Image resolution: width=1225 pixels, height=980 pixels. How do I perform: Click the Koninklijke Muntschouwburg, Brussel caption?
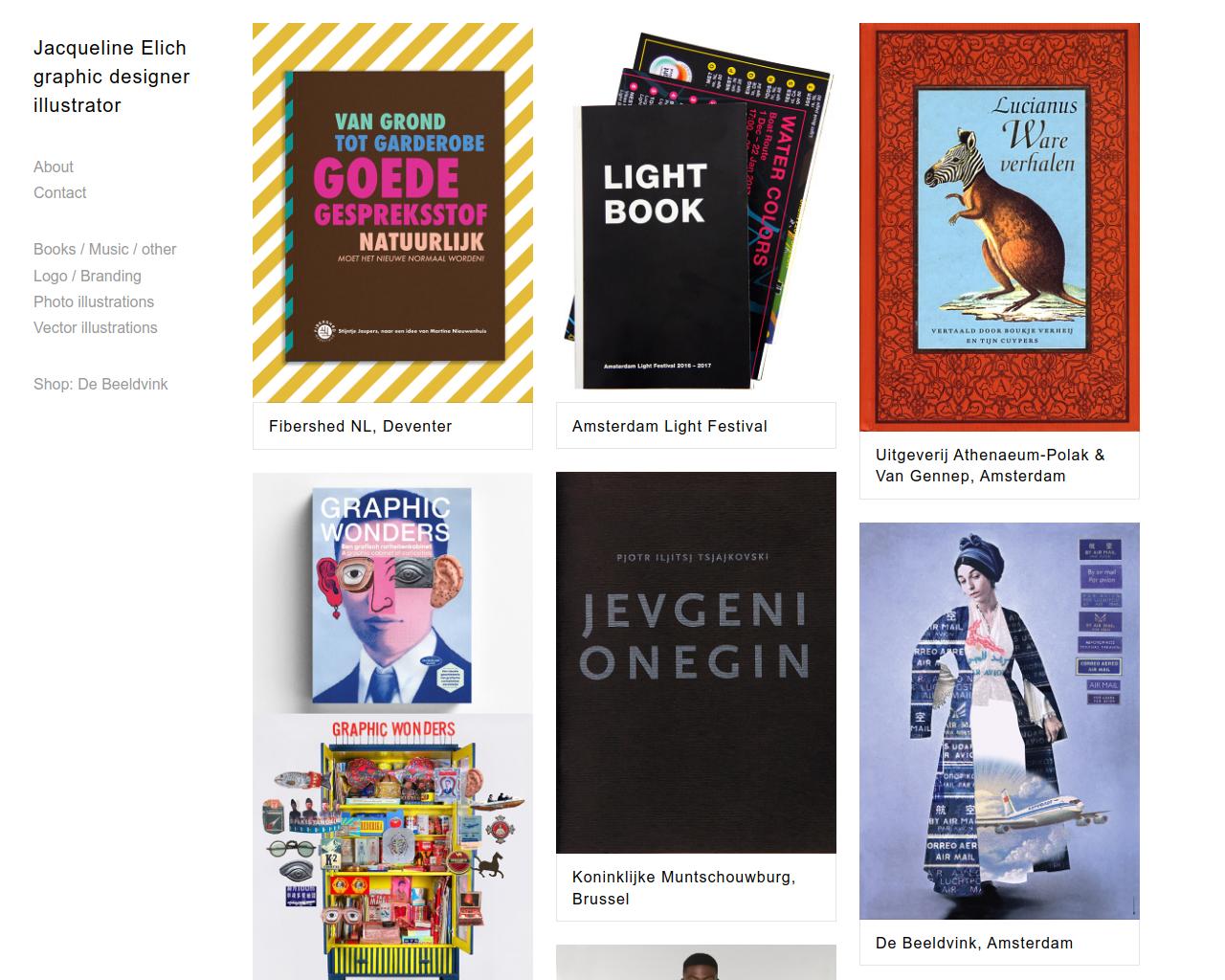point(683,887)
